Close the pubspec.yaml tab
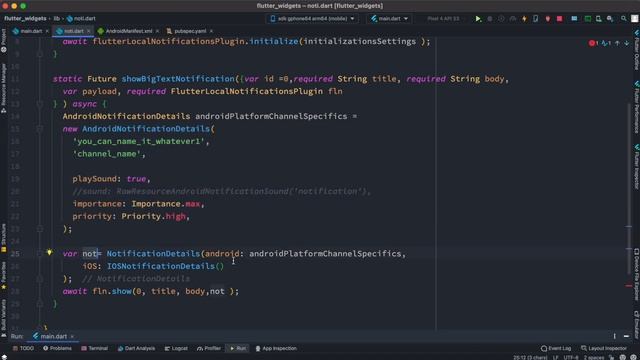 click(211, 31)
